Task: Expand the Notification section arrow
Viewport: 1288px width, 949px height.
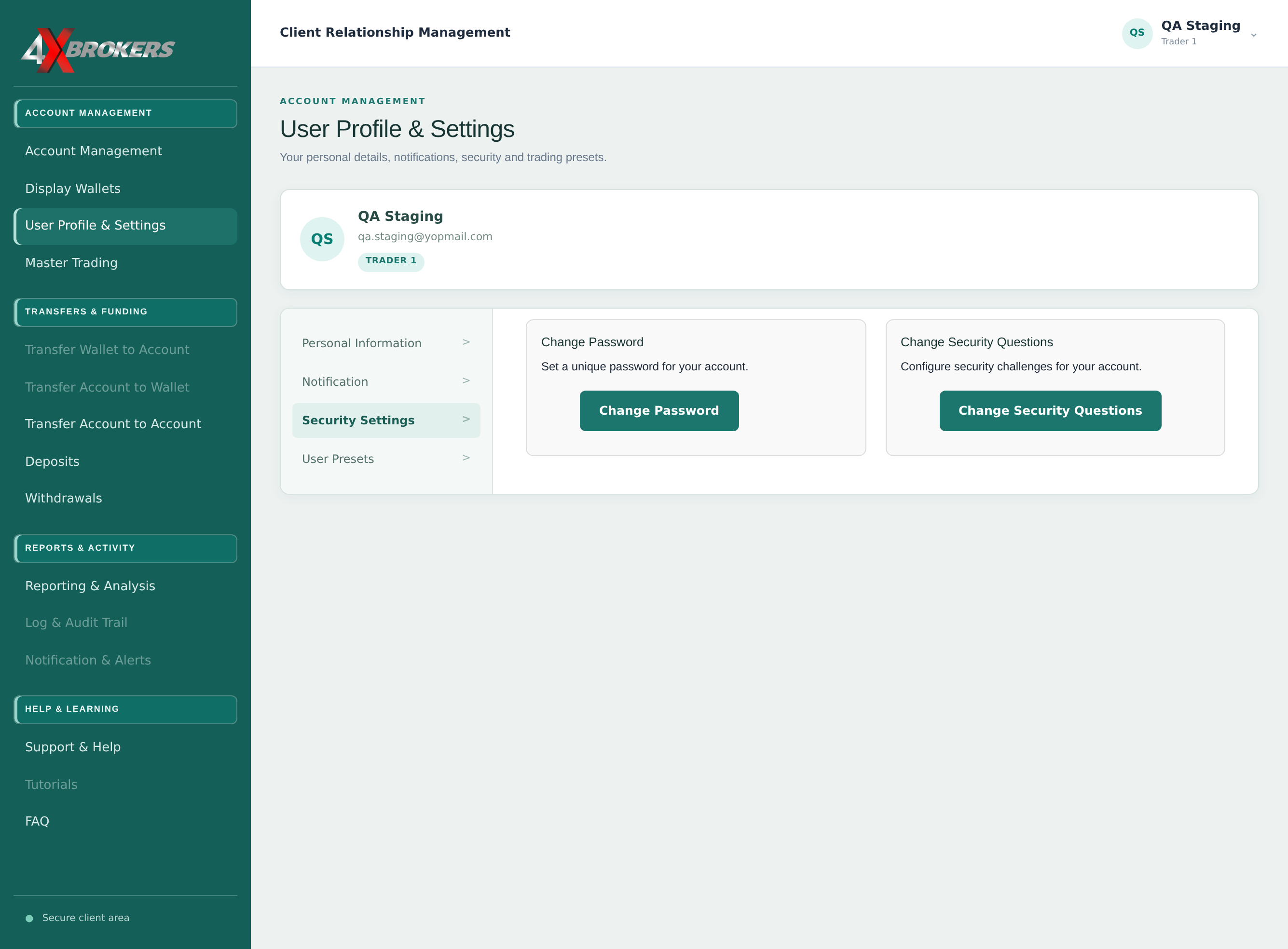Action: (x=466, y=381)
